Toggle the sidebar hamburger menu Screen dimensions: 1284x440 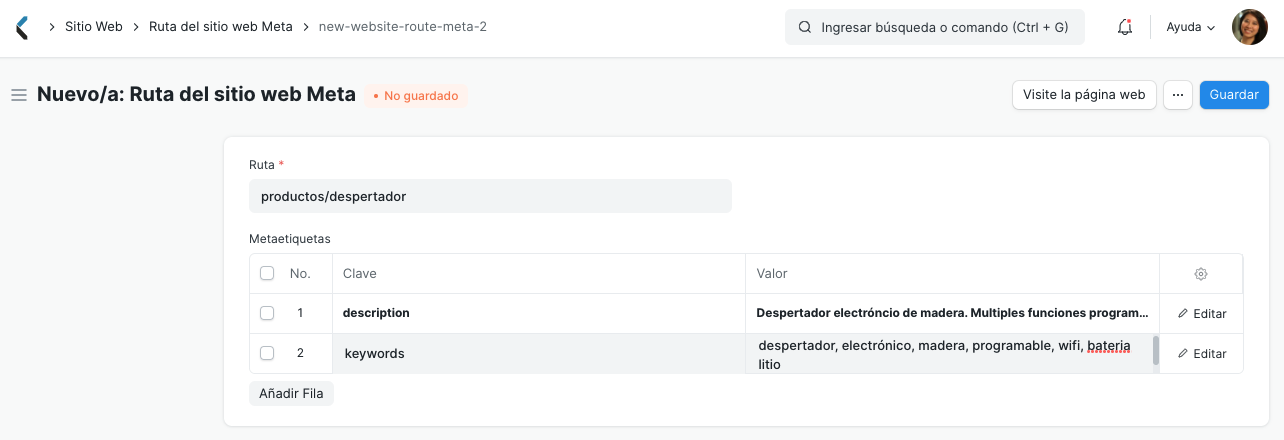[18, 95]
